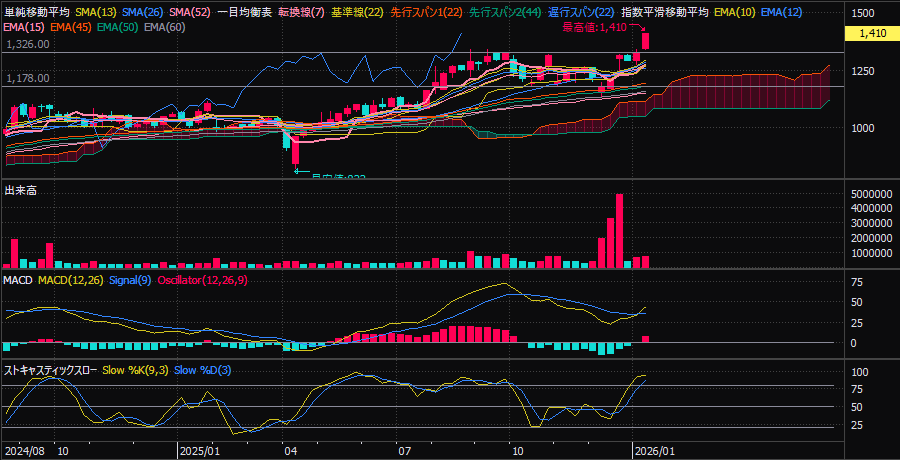Click the tallest red volume bar

coord(619,230)
